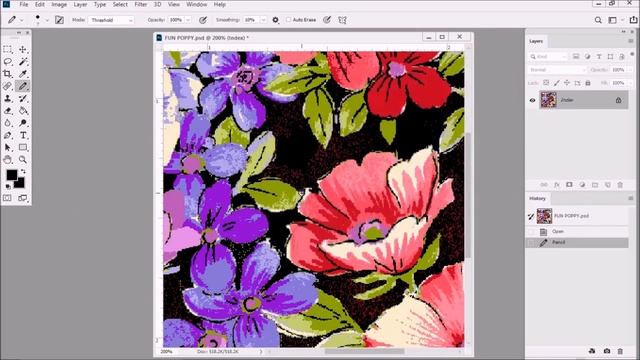Viewport: 640px width, 360px height.
Task: Hide the Index layer using eye icon
Action: click(532, 100)
